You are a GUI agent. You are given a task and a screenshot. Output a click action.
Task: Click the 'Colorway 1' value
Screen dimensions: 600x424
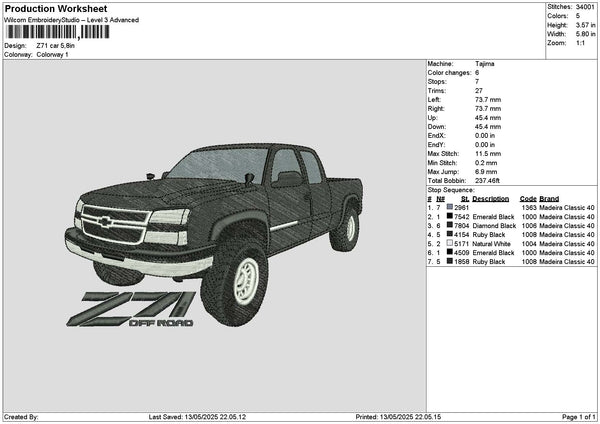click(52, 55)
